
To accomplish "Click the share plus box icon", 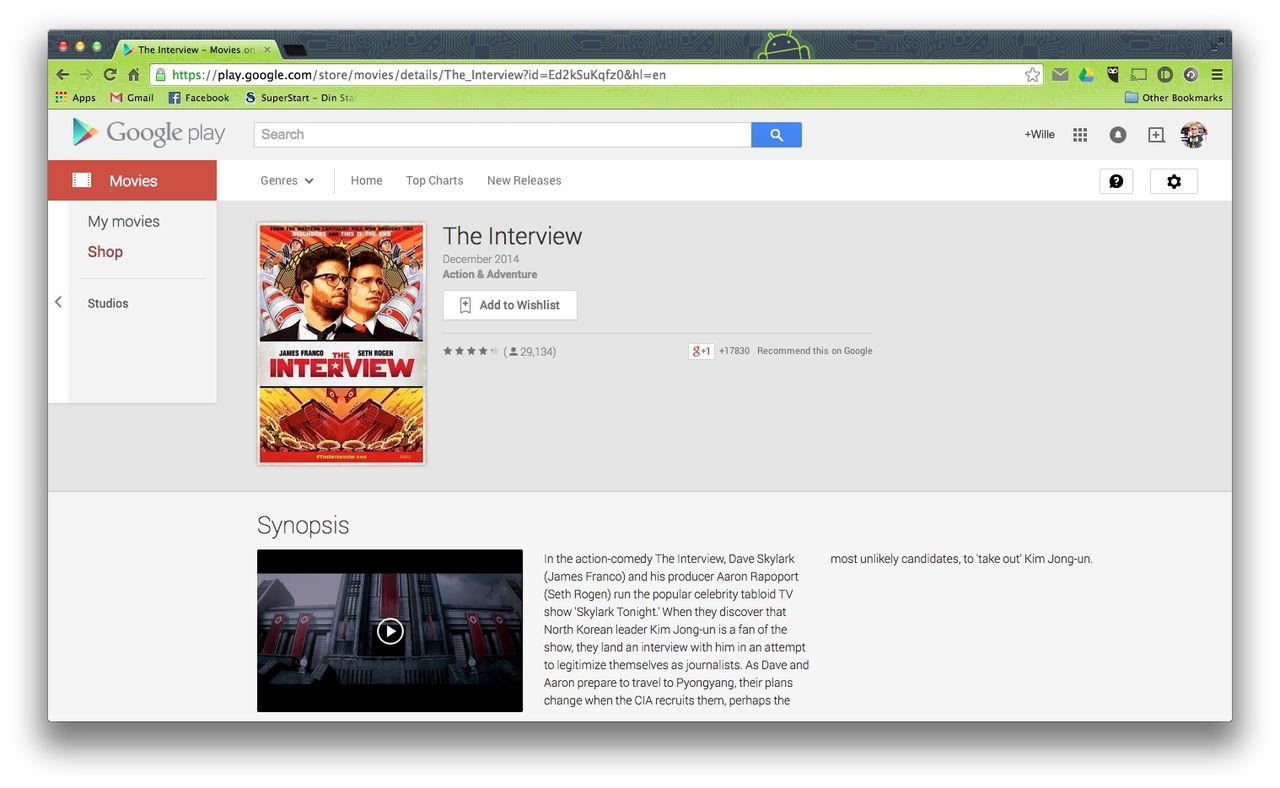I will (x=1156, y=135).
